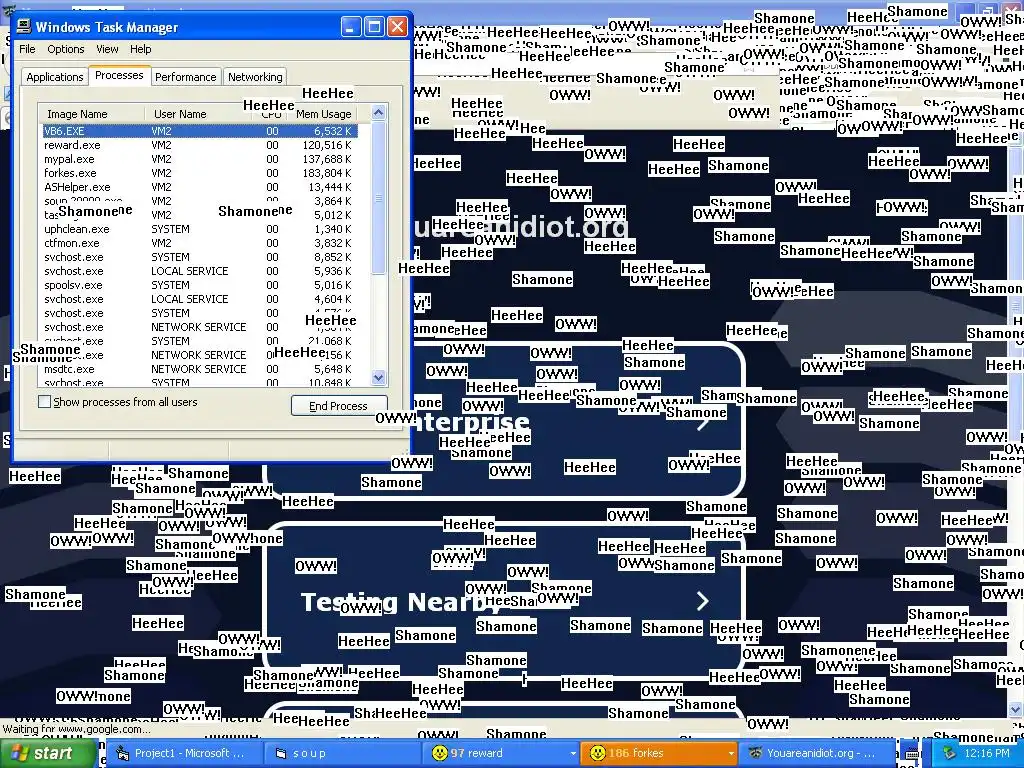This screenshot has width=1024, height=768.
Task: Switch to Project1 - Microsoft taskbar button
Action: [x=184, y=753]
